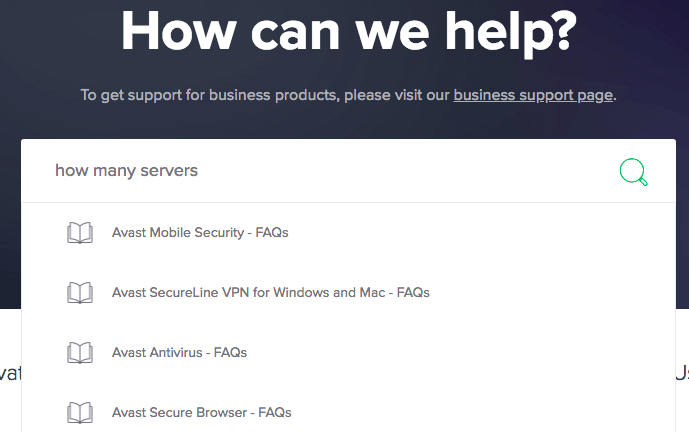Image resolution: width=689 pixels, height=432 pixels.
Task: Select the Avast Antivirus - FAQs result
Action: click(x=179, y=353)
